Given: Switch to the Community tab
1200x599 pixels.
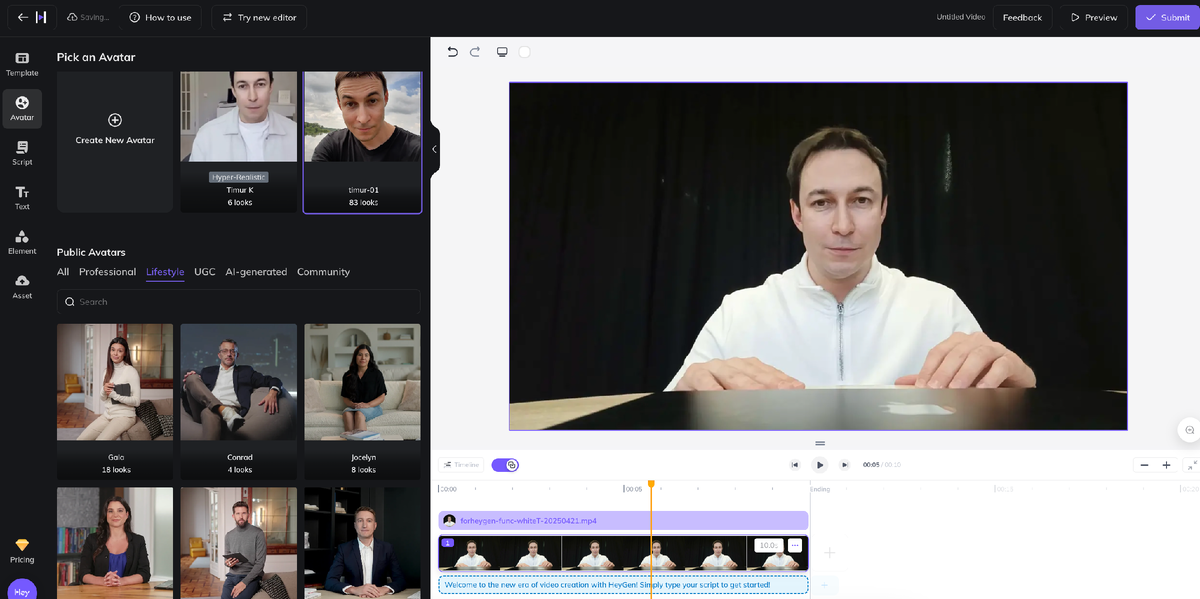Looking at the screenshot, I should (x=323, y=272).
